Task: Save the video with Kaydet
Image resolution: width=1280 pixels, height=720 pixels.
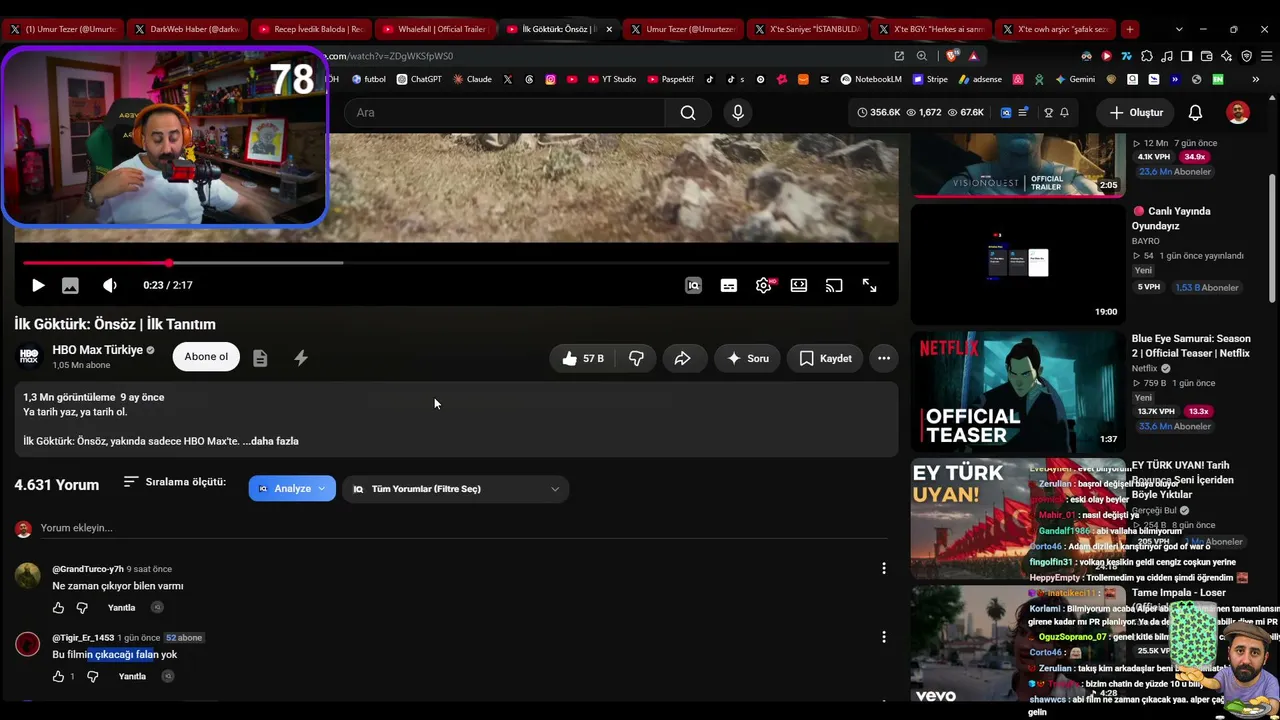Action: pos(825,358)
